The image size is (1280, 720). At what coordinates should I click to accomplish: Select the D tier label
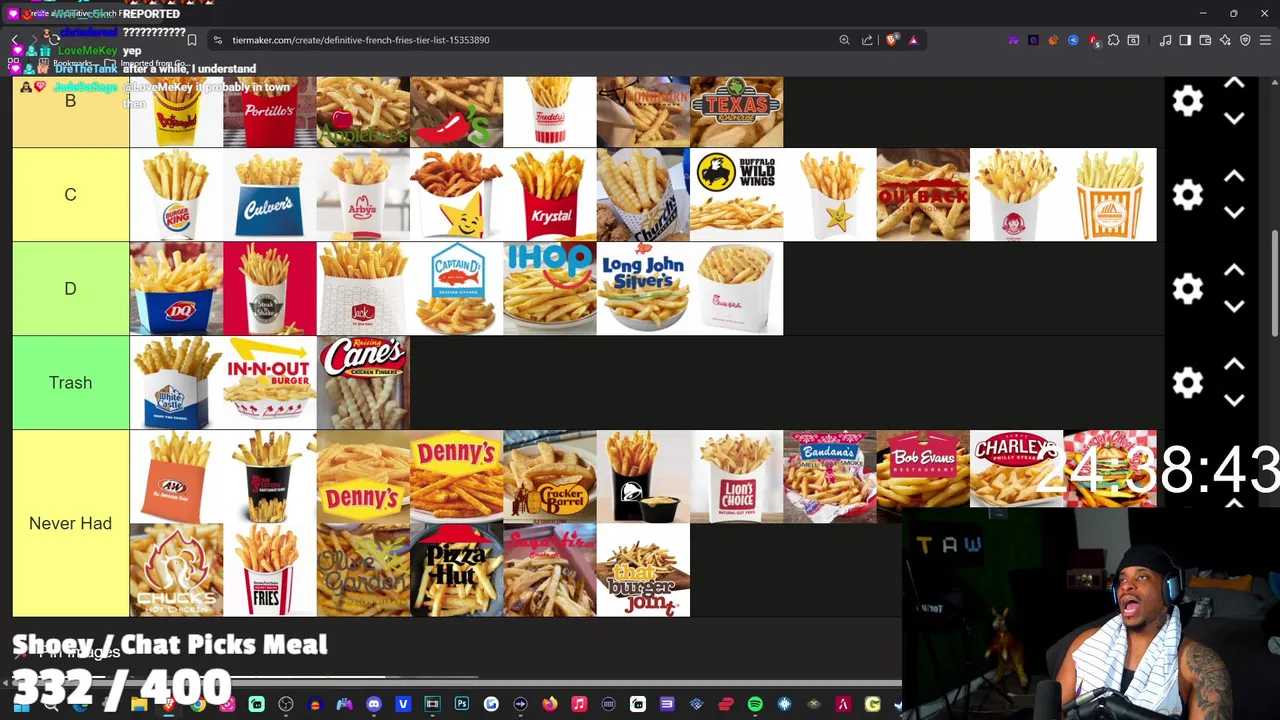tap(70, 289)
